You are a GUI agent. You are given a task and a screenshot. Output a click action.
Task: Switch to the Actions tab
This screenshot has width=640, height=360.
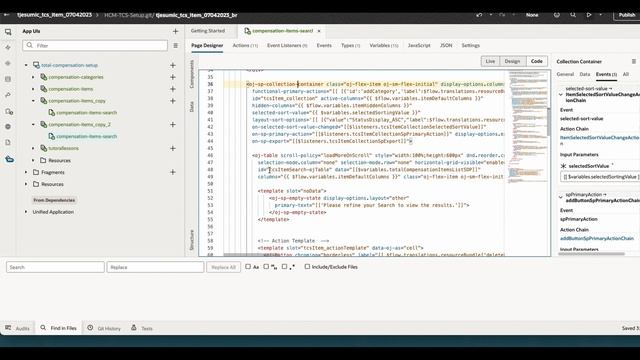[x=245, y=45]
